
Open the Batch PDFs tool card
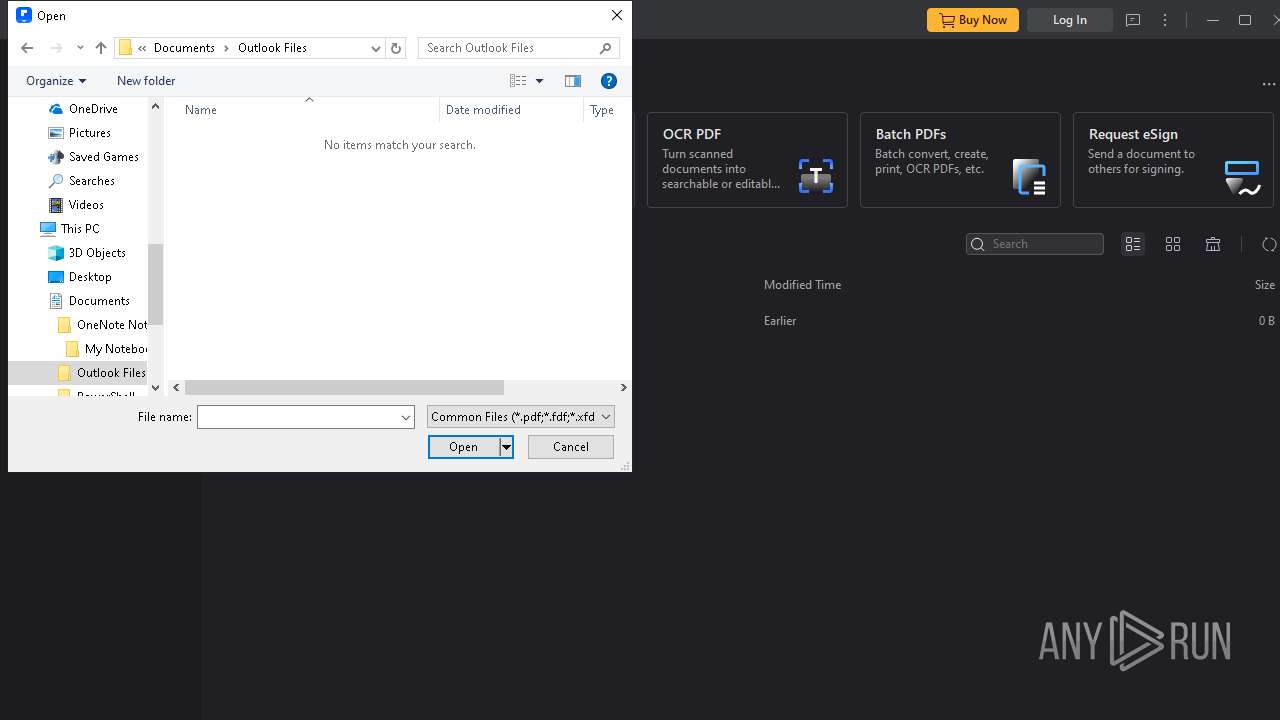pos(960,160)
